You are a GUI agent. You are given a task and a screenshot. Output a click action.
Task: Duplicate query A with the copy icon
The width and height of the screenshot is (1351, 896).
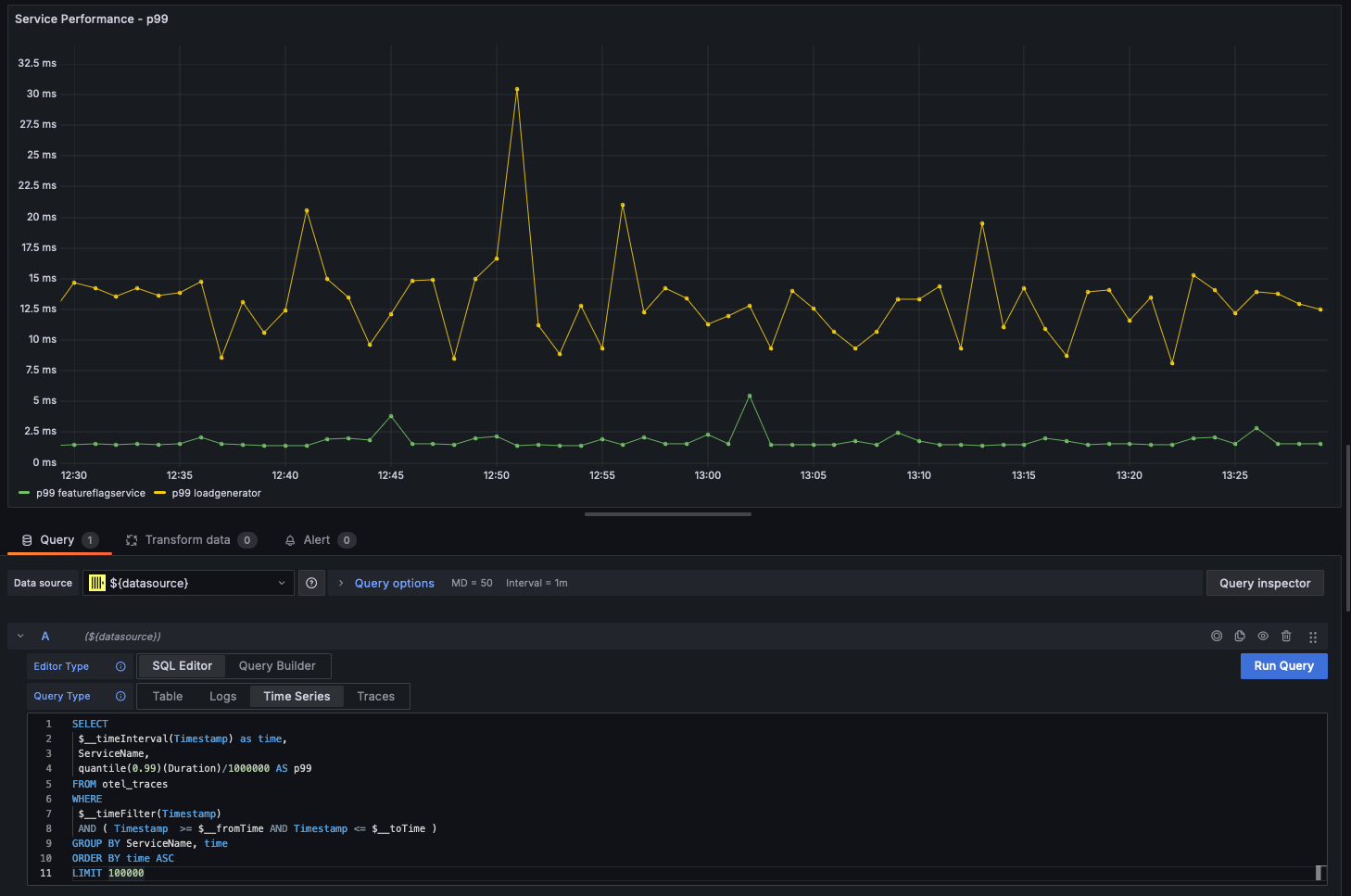[x=1240, y=637]
